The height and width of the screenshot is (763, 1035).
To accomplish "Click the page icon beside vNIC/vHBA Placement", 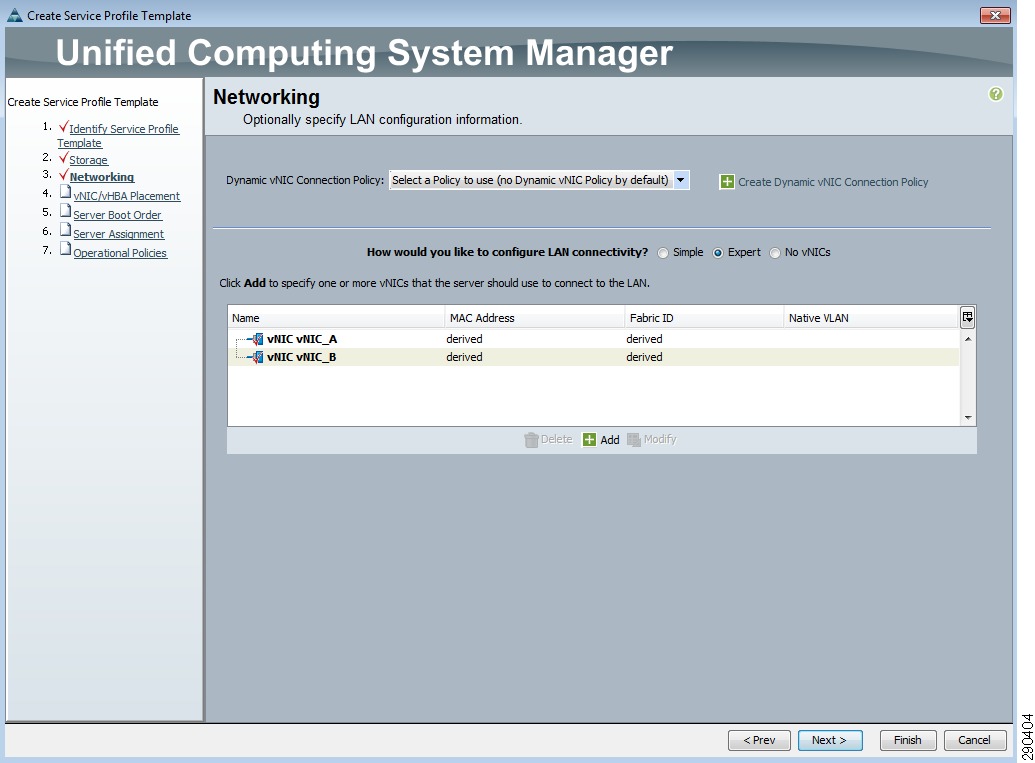I will pyautogui.click(x=65, y=191).
